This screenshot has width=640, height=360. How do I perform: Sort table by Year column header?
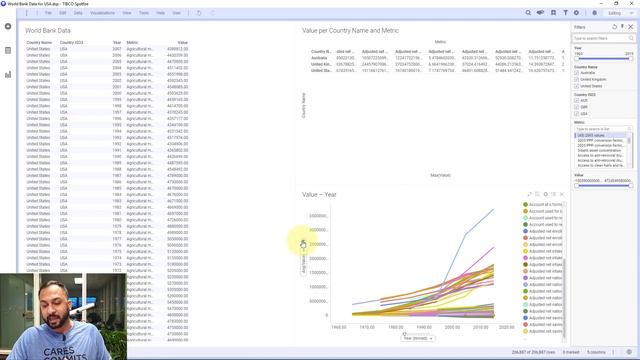pos(117,42)
